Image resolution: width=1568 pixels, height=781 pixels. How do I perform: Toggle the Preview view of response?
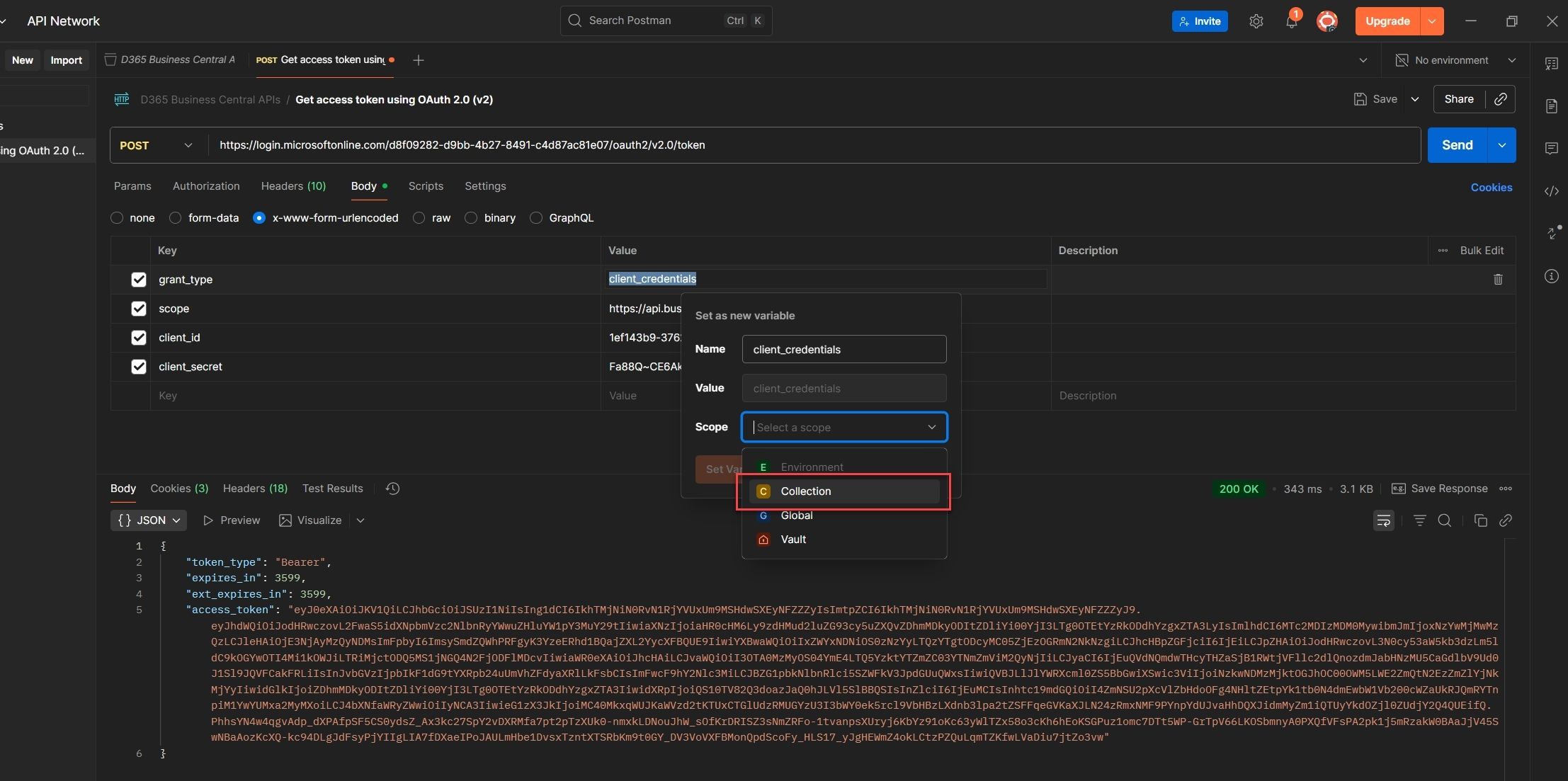click(x=232, y=520)
